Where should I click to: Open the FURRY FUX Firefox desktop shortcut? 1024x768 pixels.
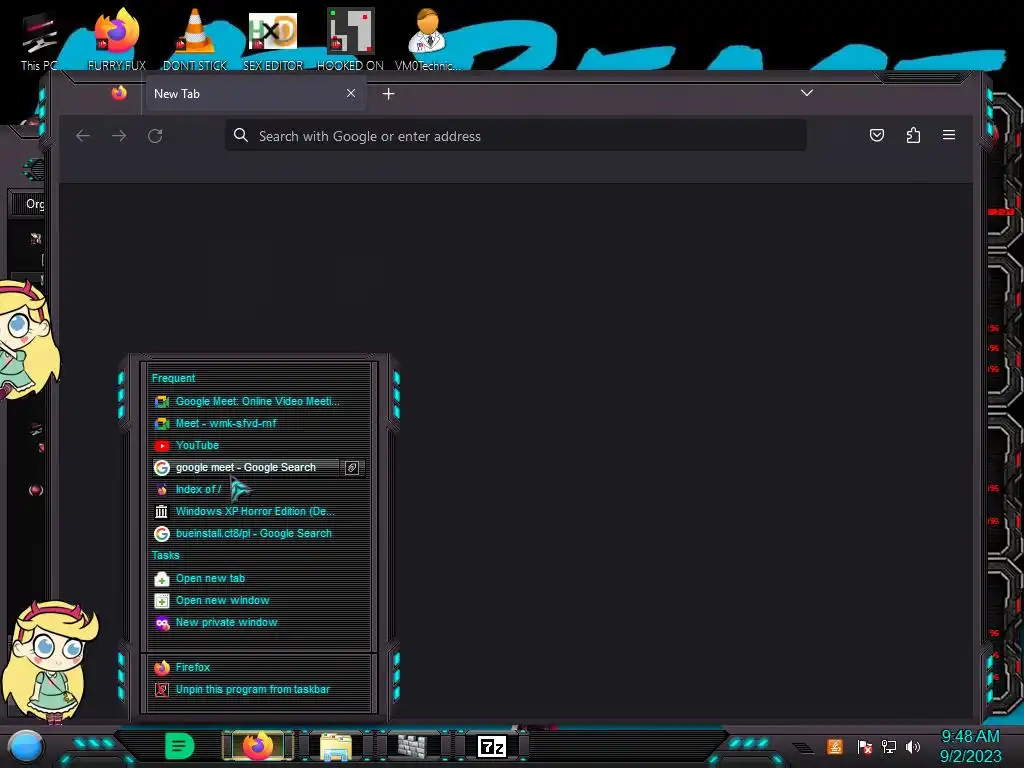(x=117, y=39)
